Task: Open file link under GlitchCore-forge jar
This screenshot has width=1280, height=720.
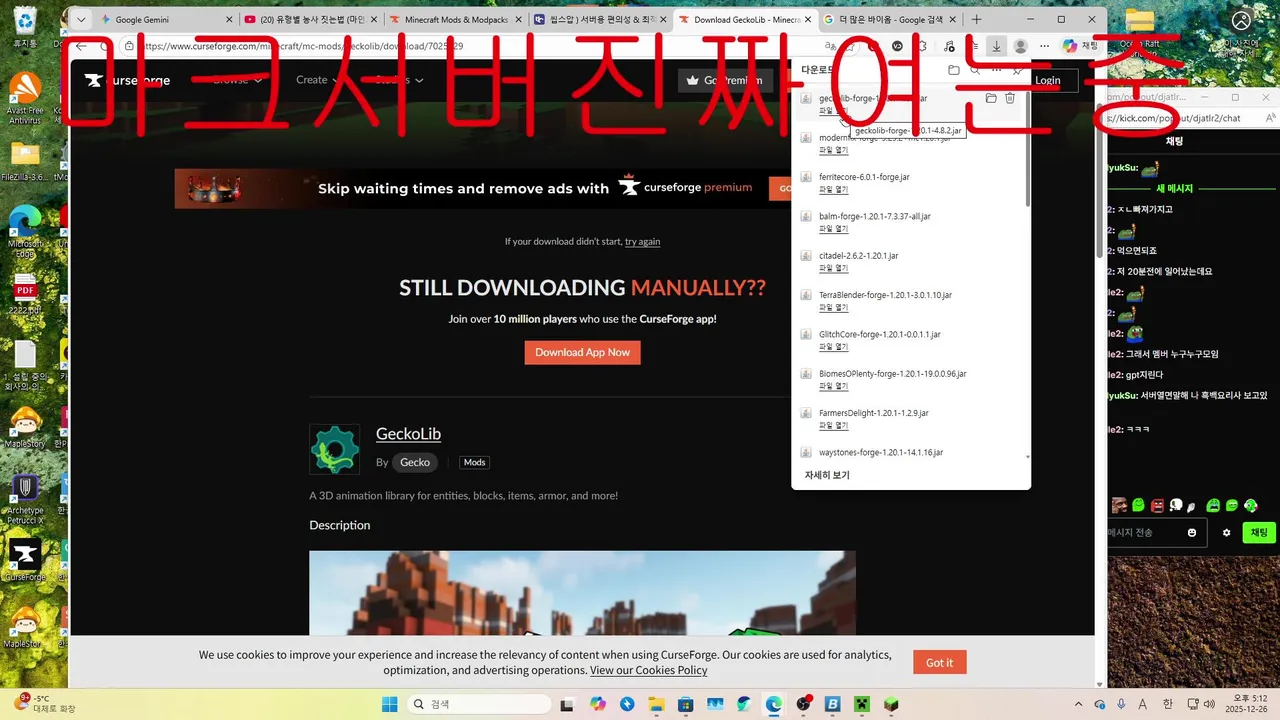Action: (833, 346)
